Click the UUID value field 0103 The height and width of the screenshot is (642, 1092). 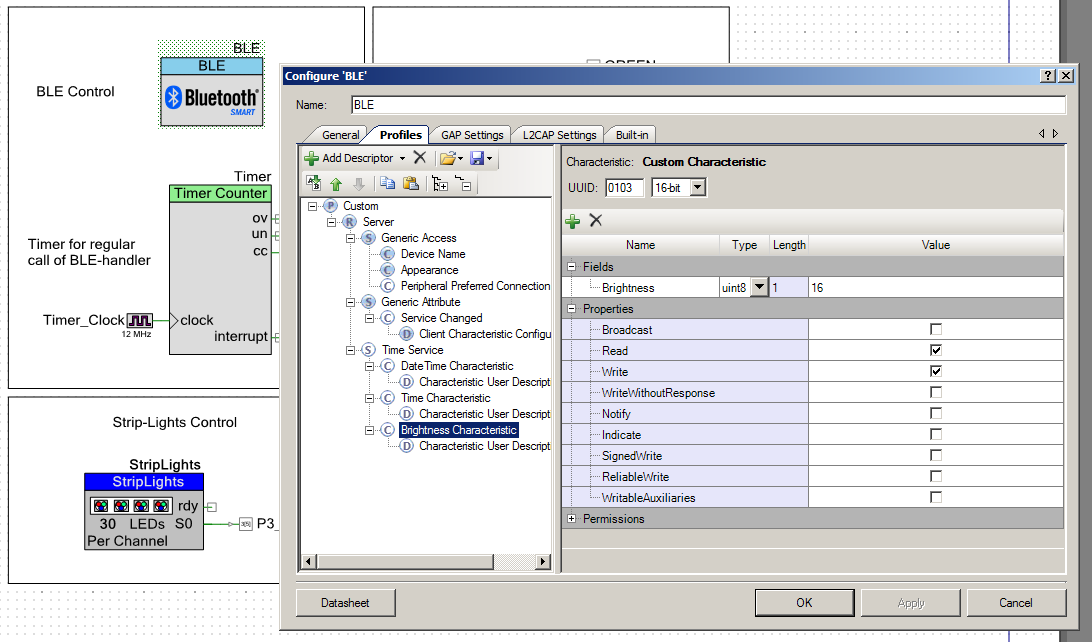click(624, 188)
